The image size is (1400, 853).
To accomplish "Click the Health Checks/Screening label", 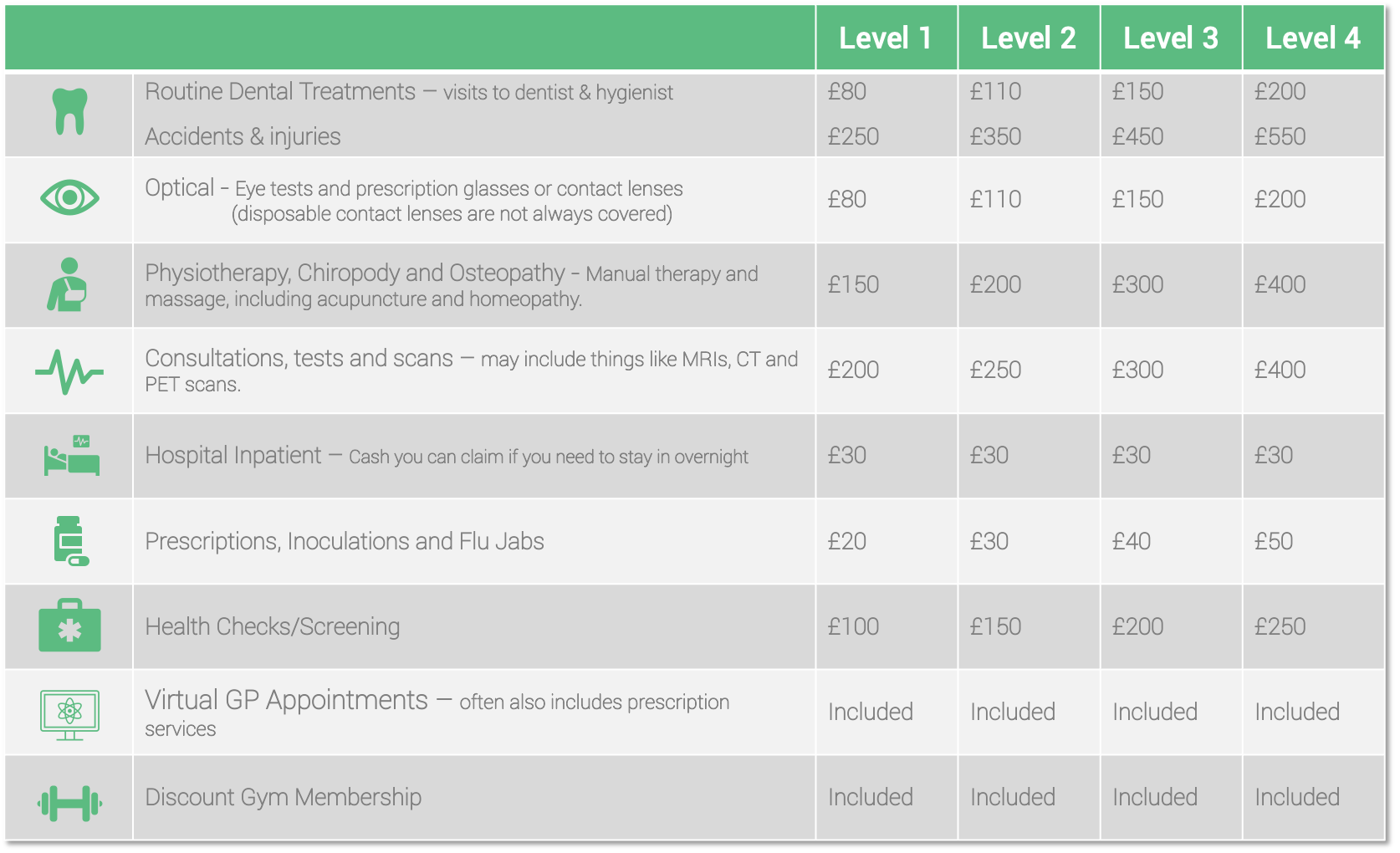I will (273, 626).
